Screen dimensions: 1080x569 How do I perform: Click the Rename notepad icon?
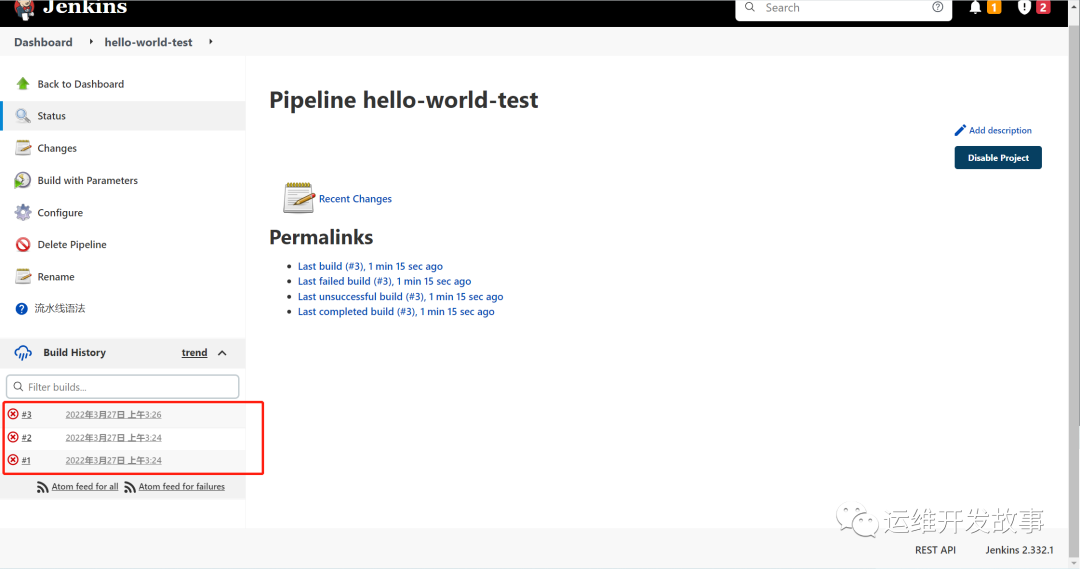click(x=23, y=276)
